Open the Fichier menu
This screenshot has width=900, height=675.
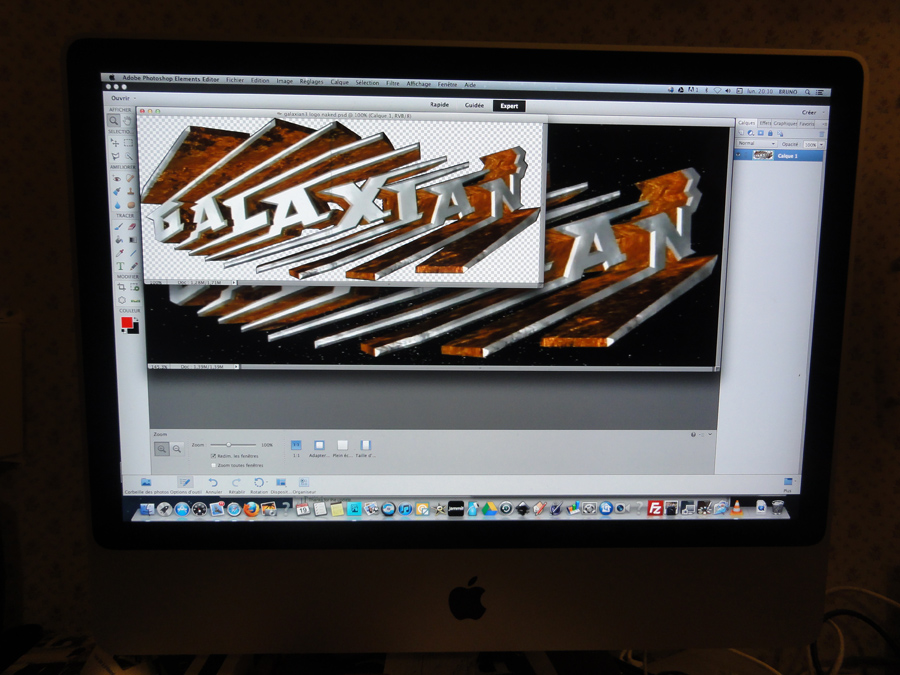point(235,80)
